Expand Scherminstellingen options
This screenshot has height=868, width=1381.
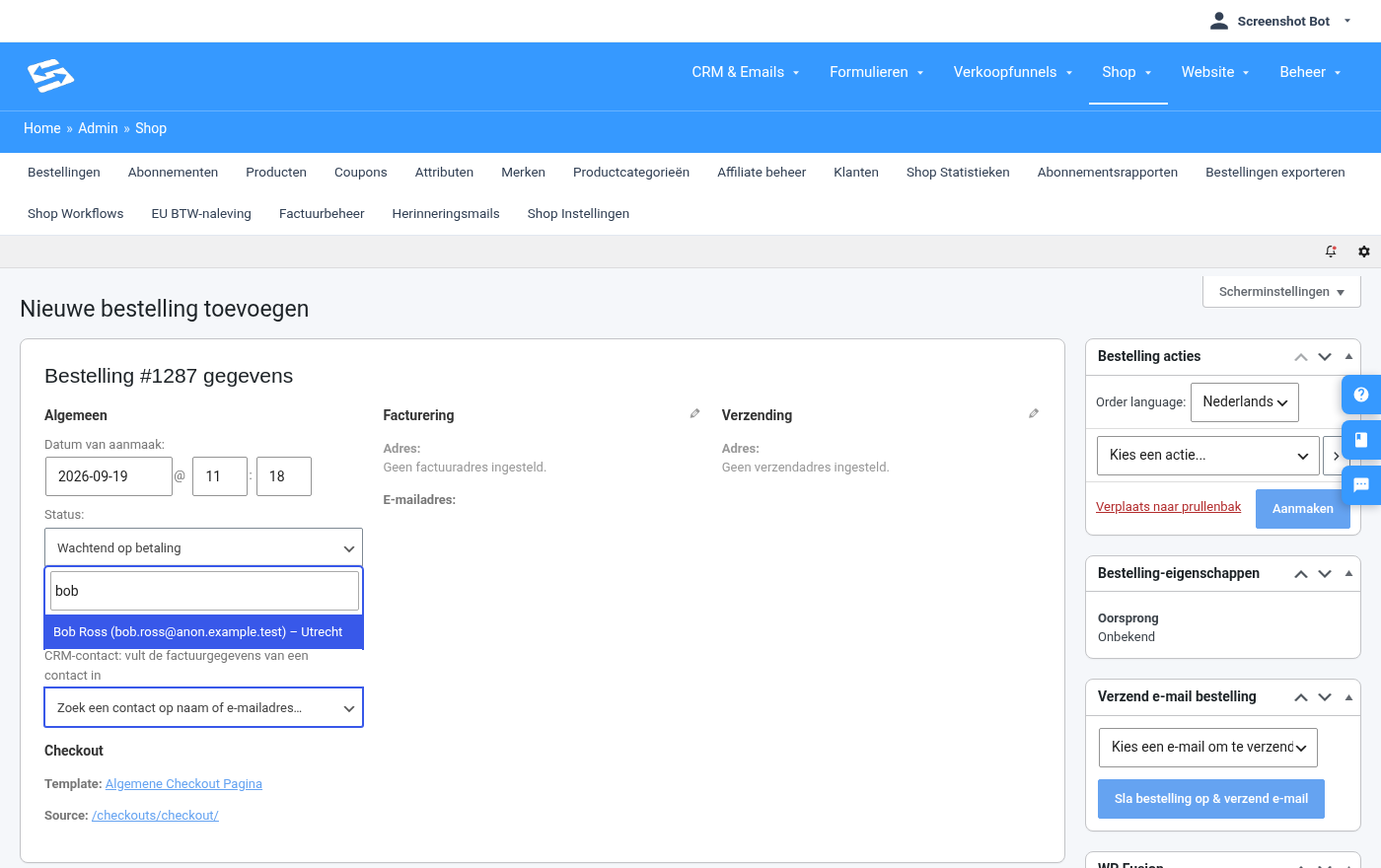(1281, 292)
